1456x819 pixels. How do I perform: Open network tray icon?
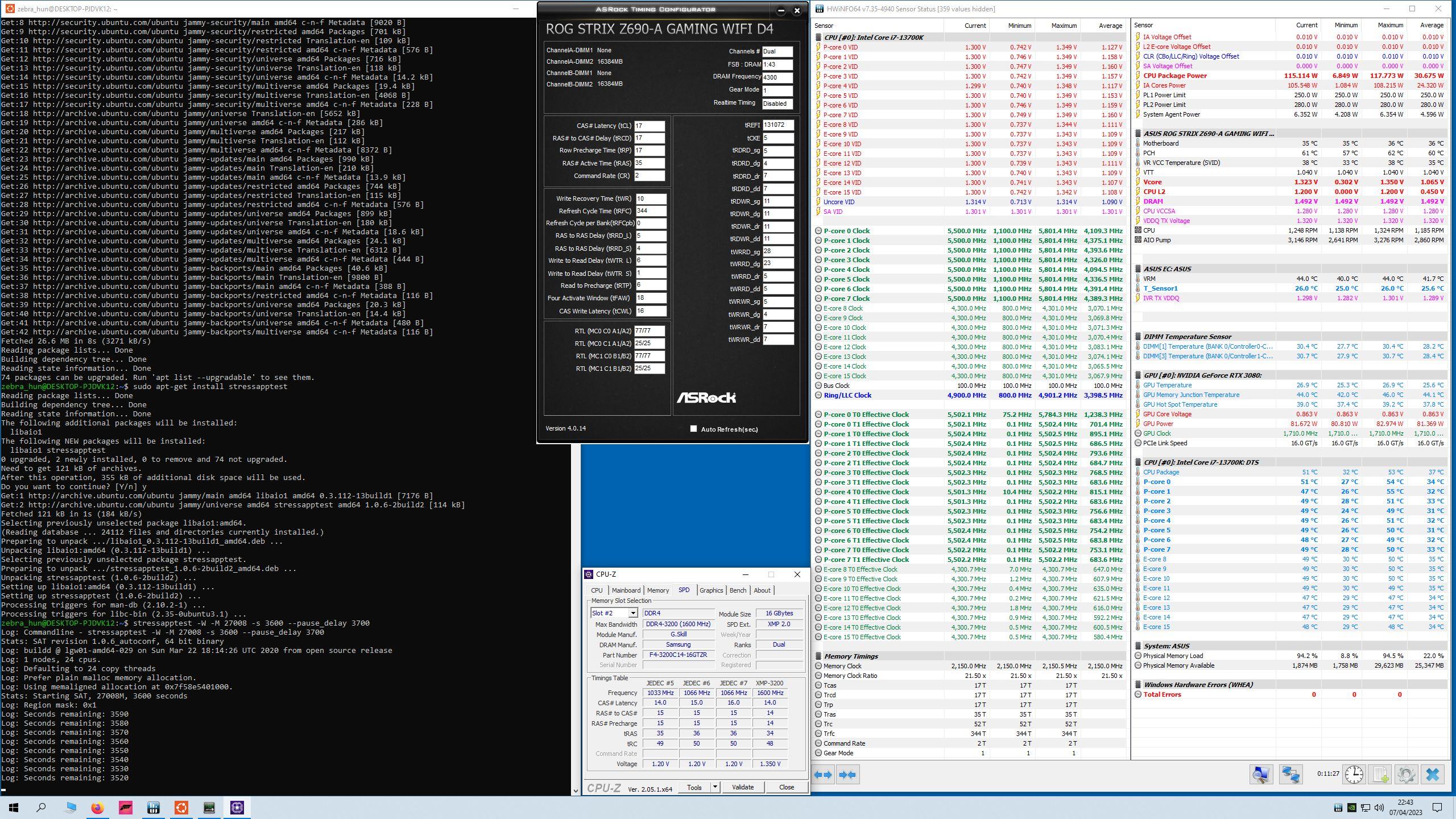point(1366,808)
